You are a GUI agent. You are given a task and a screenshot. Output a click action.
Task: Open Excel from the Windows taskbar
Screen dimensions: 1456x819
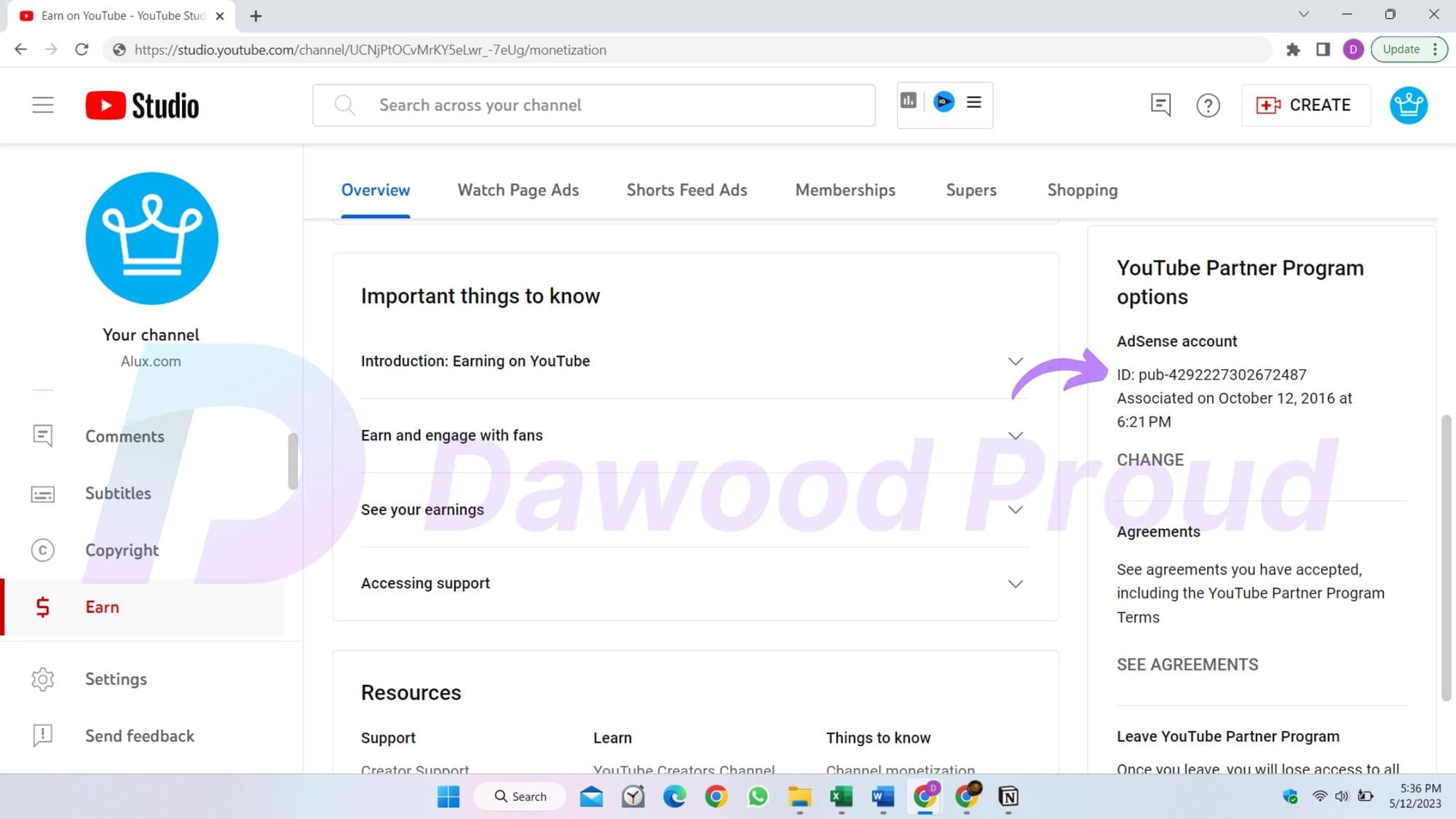pos(841,796)
